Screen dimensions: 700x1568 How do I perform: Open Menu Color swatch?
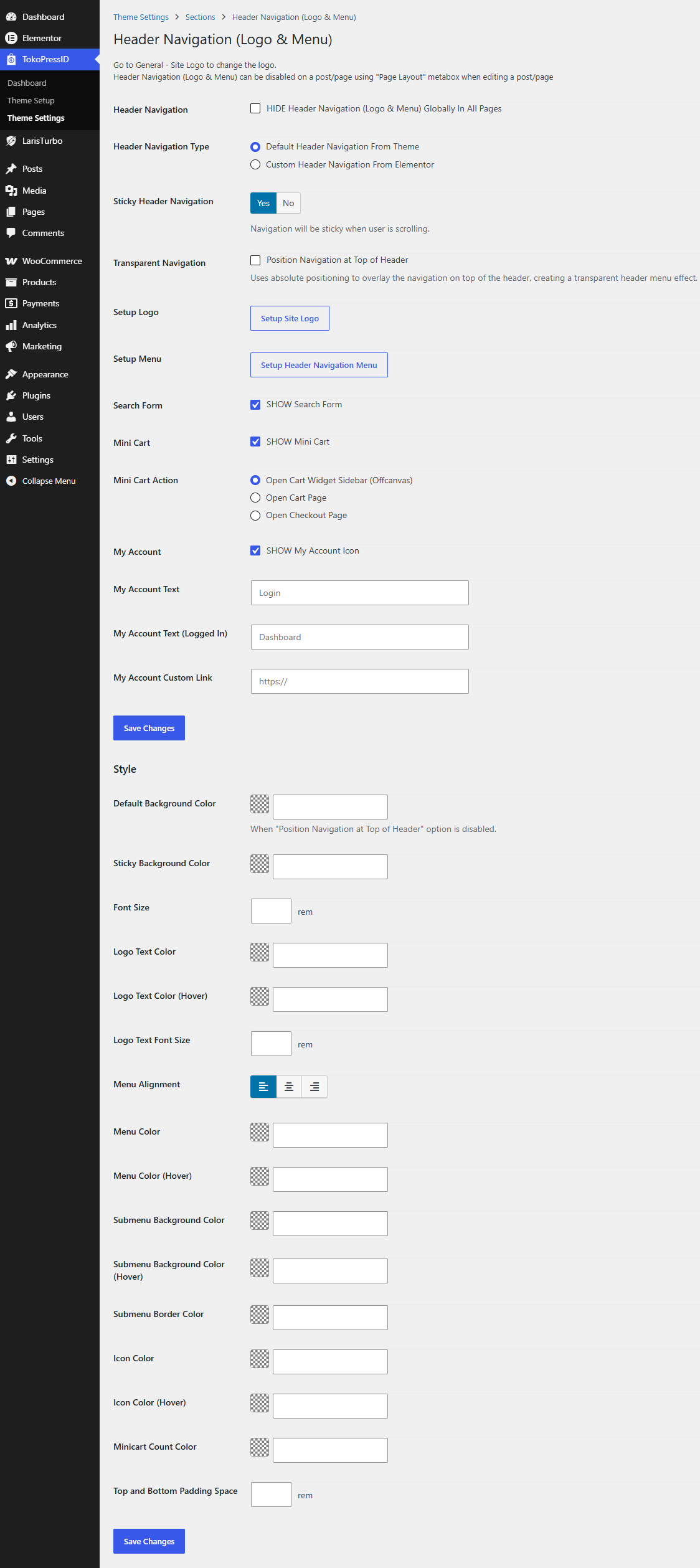click(260, 1132)
